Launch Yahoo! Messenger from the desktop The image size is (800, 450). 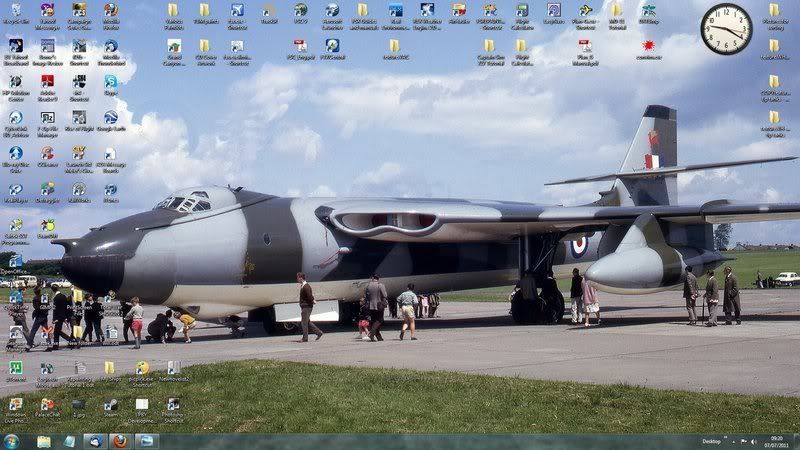click(47, 15)
